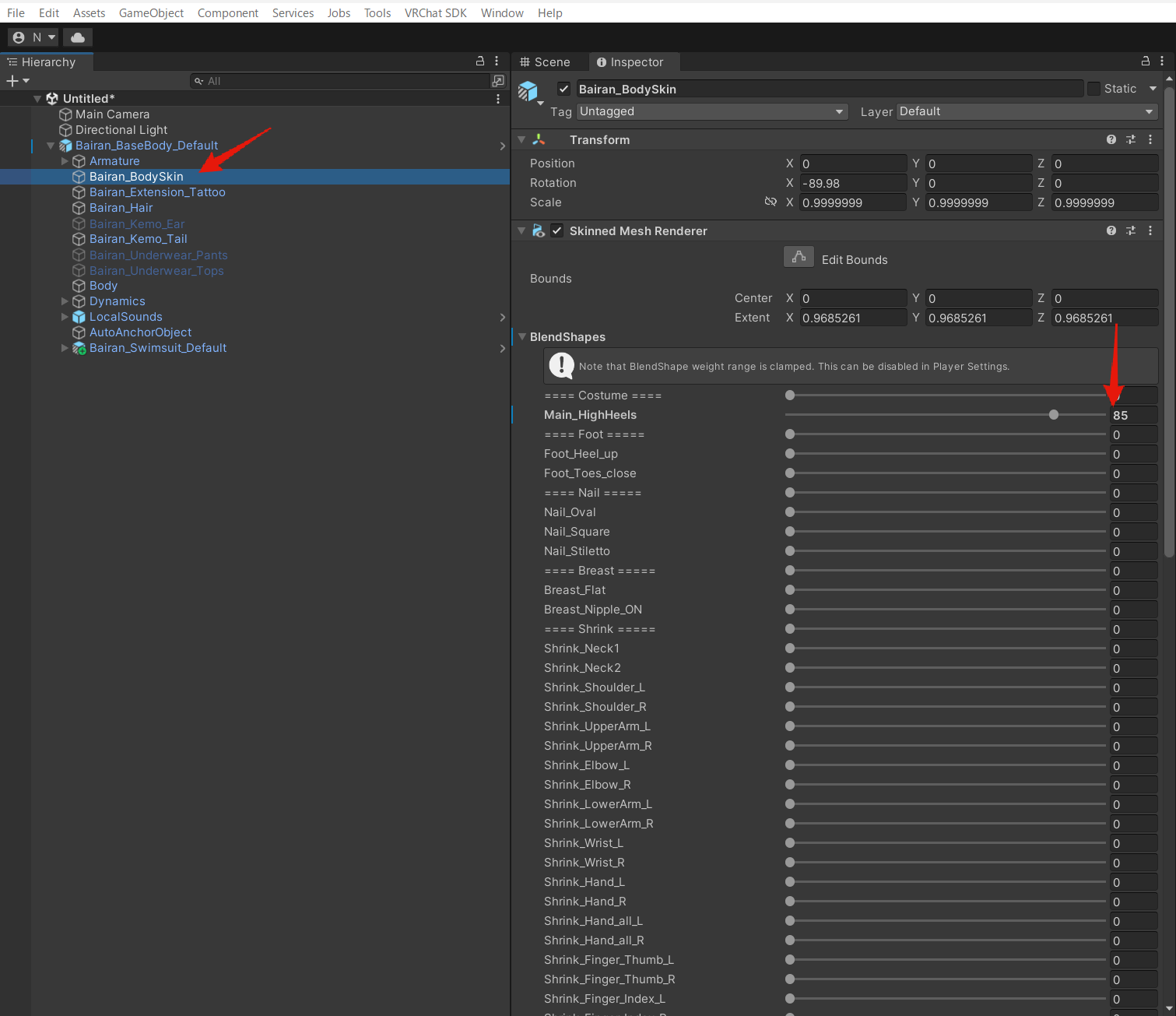
Task: Collapse Bairan_BaseBody_Default tree node
Action: tap(51, 146)
